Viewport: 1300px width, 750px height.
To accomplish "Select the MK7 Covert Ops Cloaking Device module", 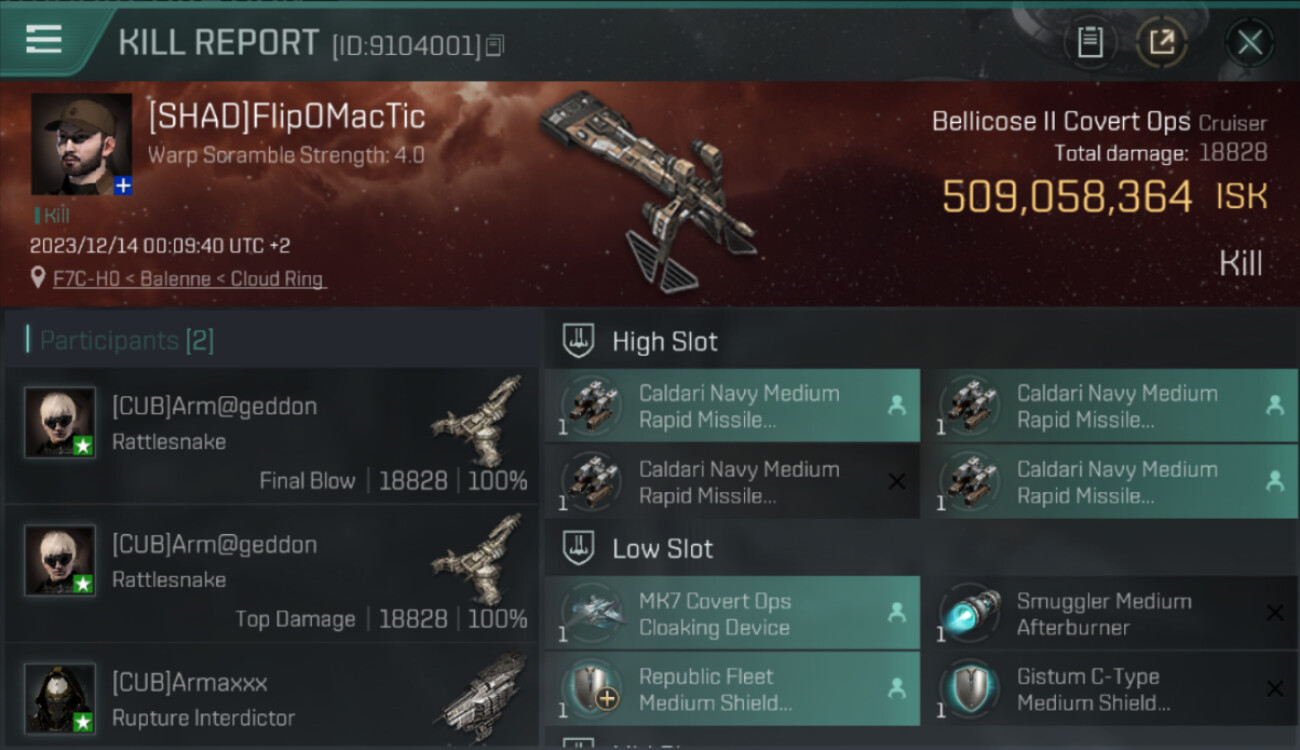I will pyautogui.click(x=732, y=613).
